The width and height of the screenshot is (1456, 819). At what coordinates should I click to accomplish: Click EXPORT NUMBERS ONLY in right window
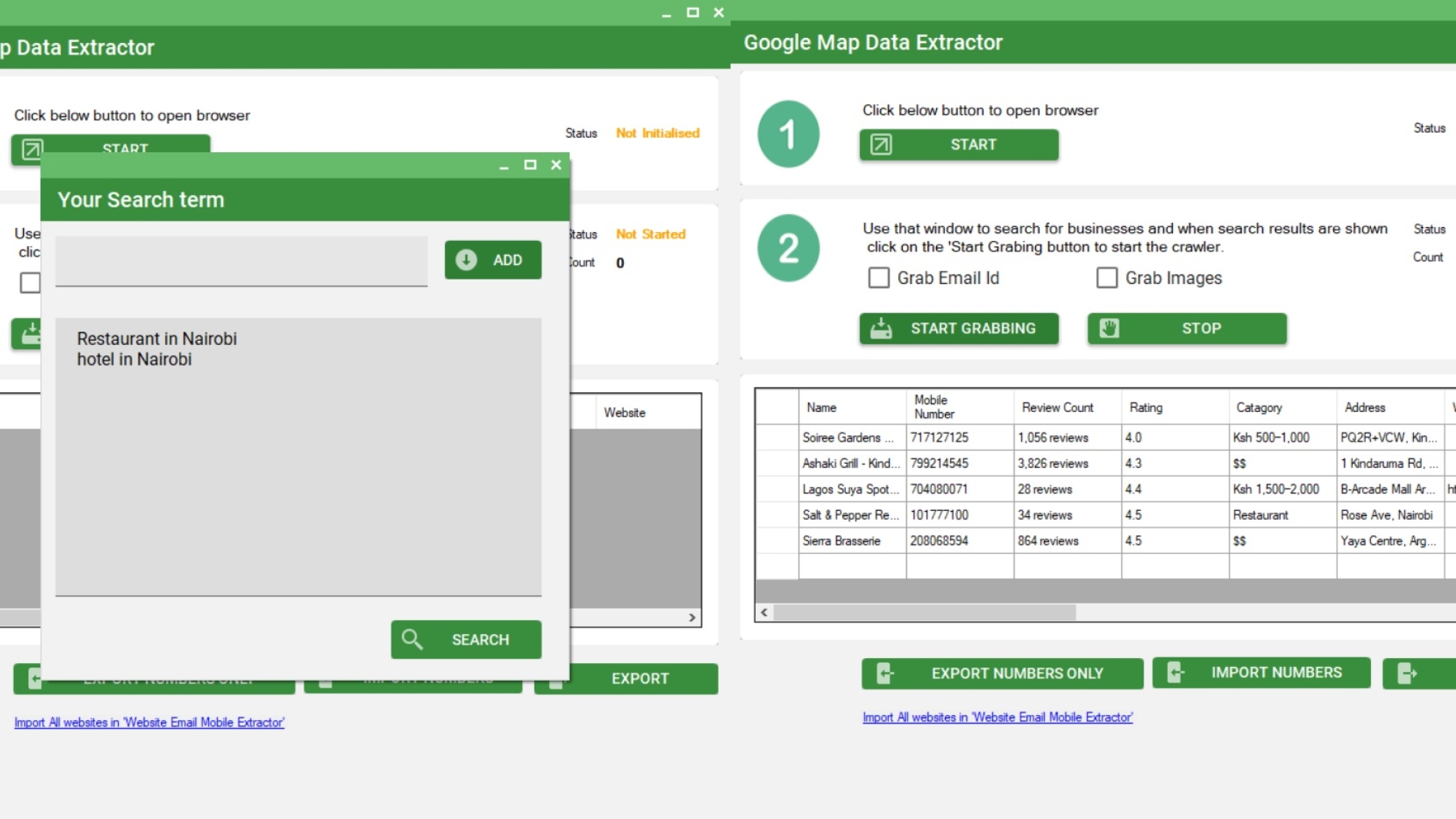(x=1002, y=673)
